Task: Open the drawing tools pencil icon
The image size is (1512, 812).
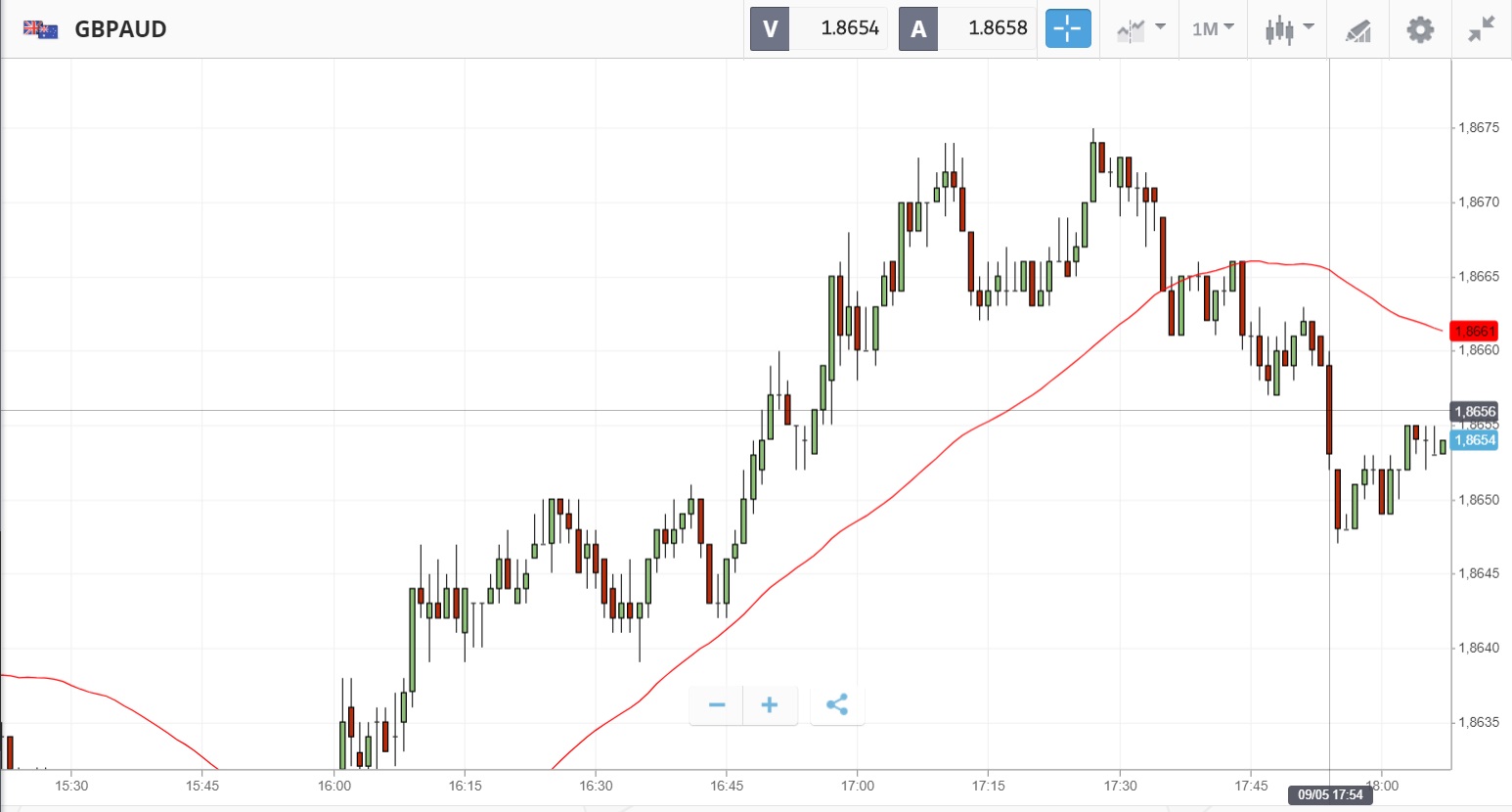Action: [1357, 30]
